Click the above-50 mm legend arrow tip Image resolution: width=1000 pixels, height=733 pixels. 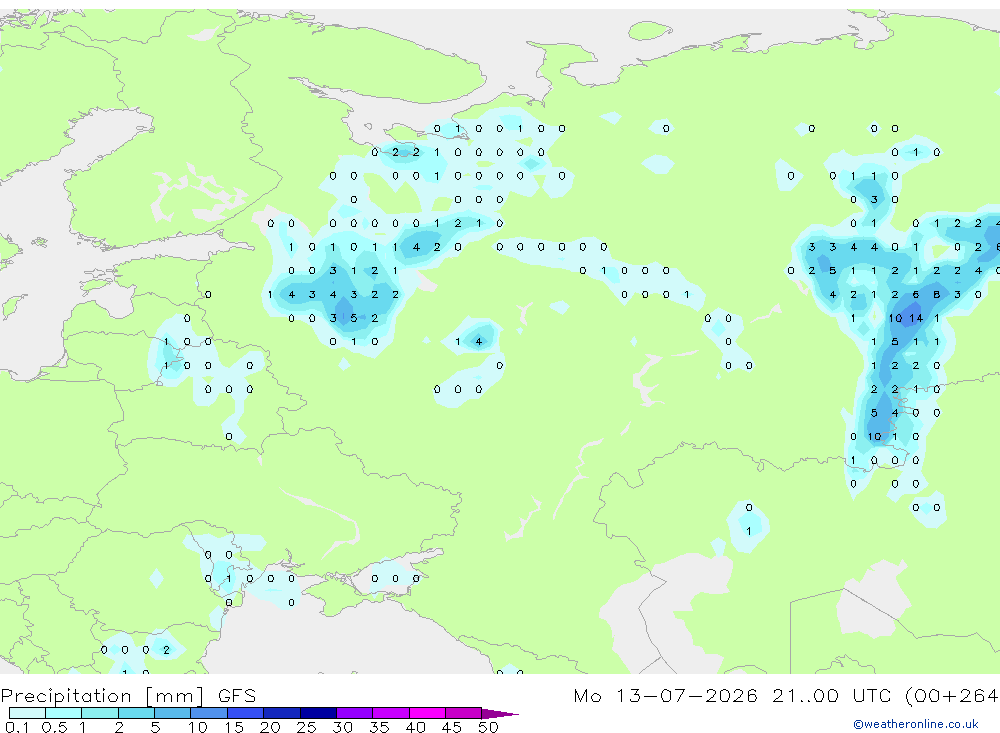501,713
